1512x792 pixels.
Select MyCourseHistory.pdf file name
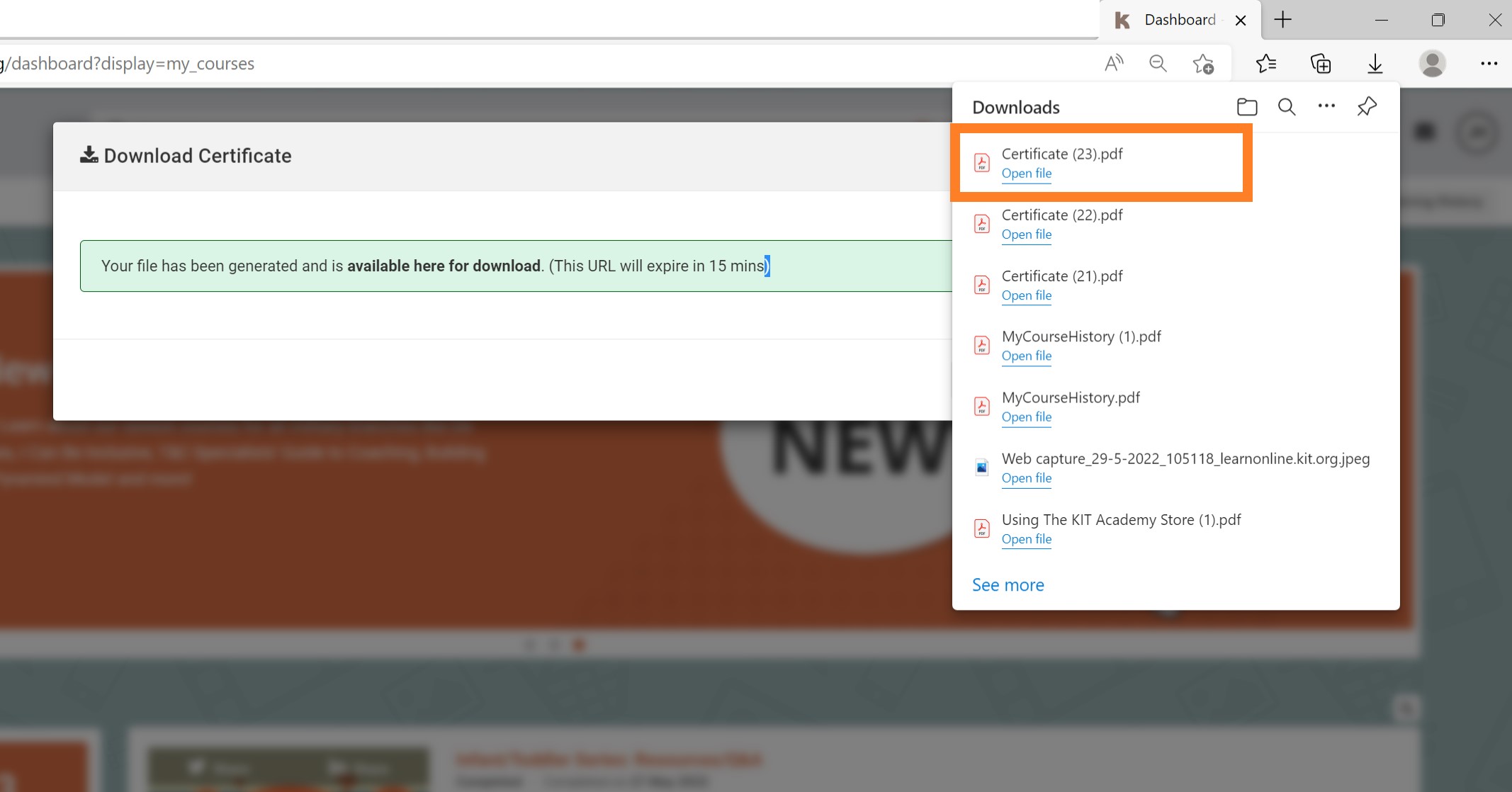(1071, 397)
